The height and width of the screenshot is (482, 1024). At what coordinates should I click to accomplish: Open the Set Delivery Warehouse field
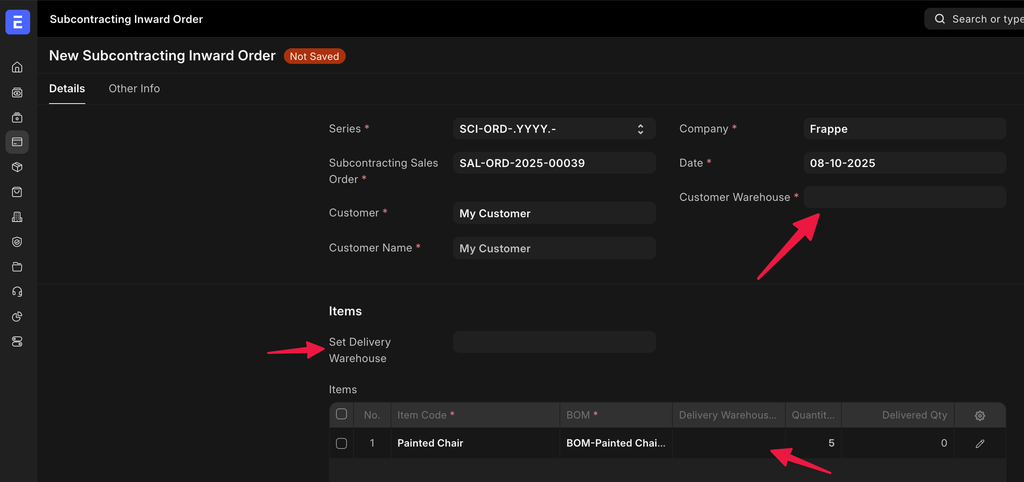554,342
